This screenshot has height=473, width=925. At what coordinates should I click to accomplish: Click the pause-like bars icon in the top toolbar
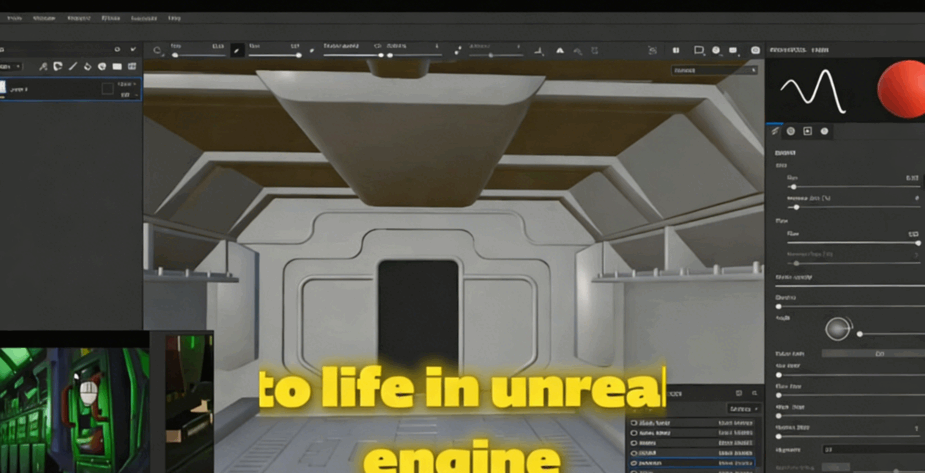[676, 51]
